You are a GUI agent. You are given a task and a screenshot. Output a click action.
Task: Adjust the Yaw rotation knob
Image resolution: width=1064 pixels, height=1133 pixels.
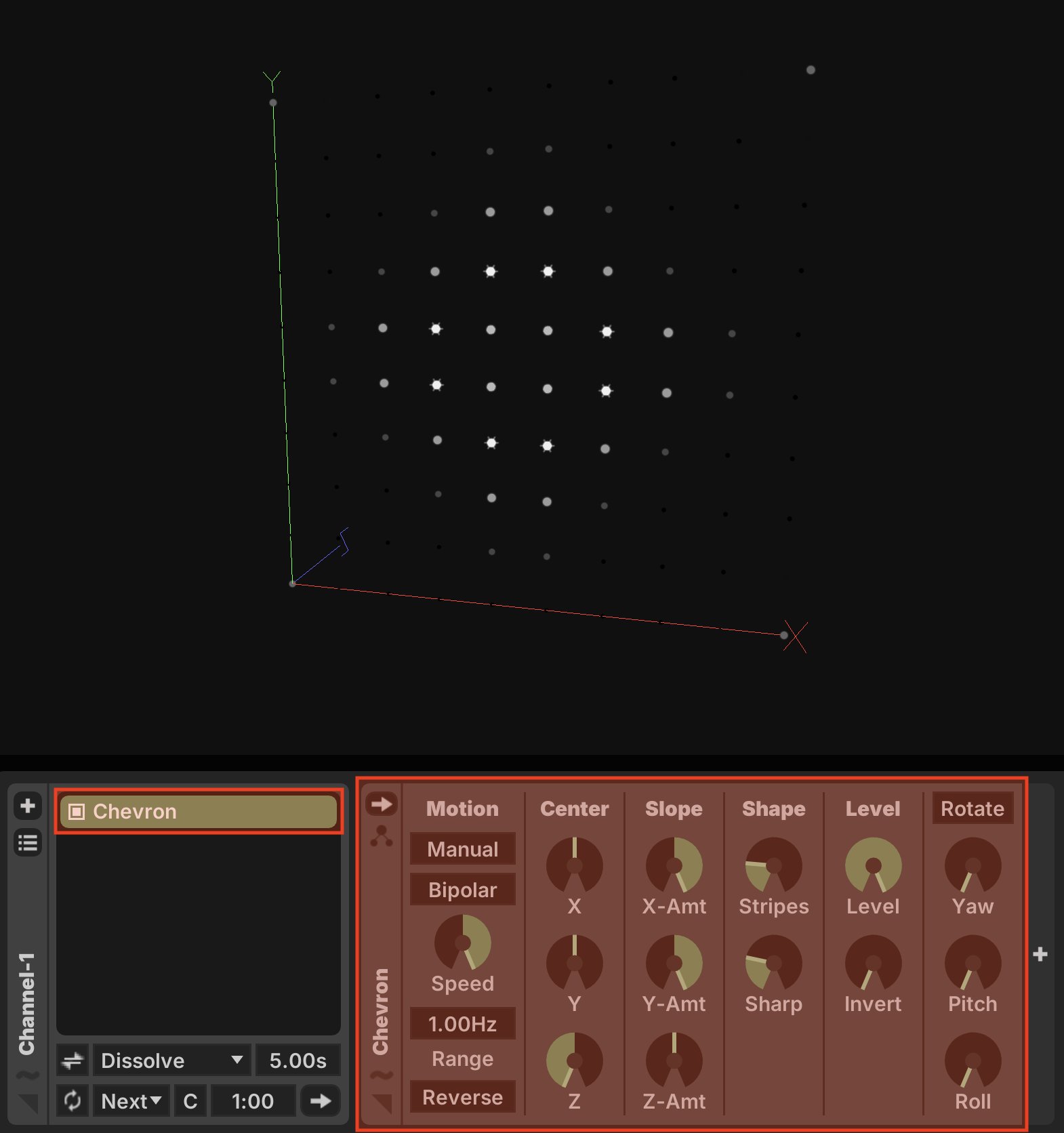coord(973,865)
